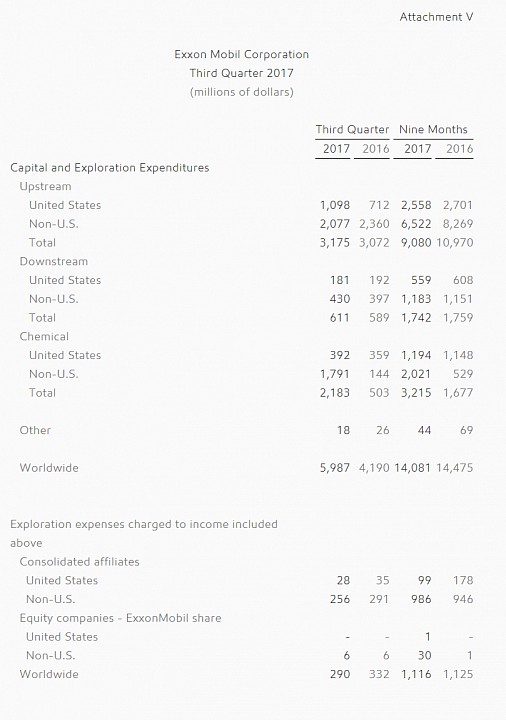Click Worldwide nine months 2016 value 14,475
The height and width of the screenshot is (720, 506).
(455, 468)
